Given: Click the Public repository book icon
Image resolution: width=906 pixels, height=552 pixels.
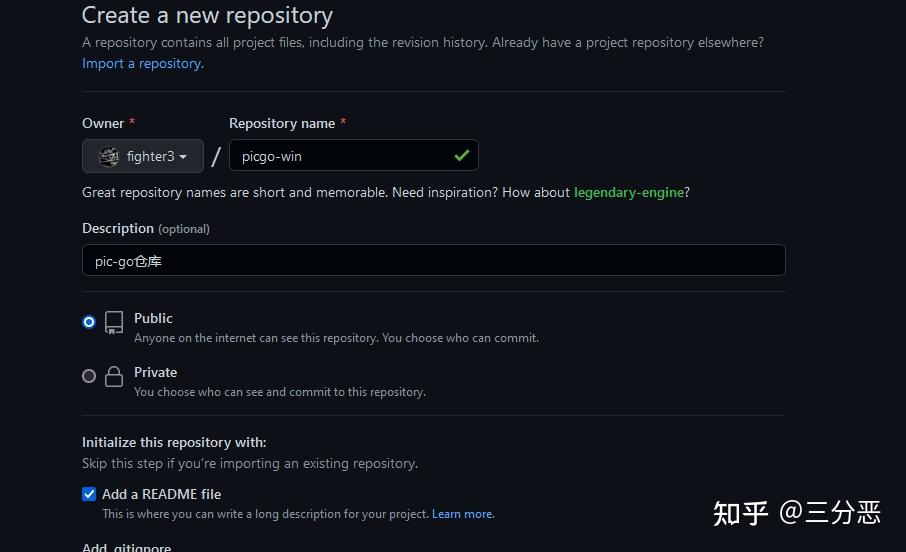Looking at the screenshot, I should [x=114, y=322].
